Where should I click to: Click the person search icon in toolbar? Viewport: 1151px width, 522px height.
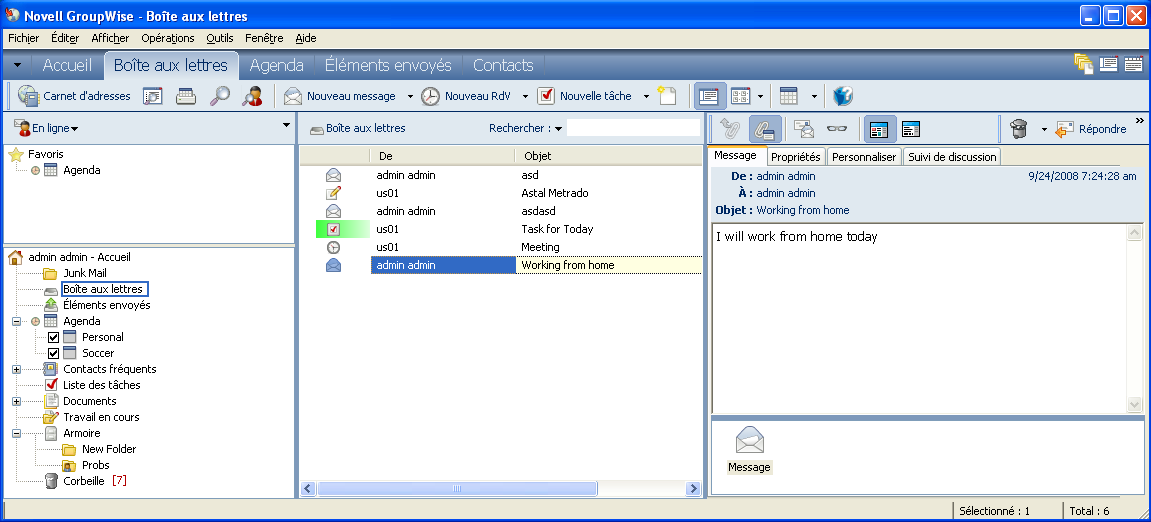pos(253,96)
